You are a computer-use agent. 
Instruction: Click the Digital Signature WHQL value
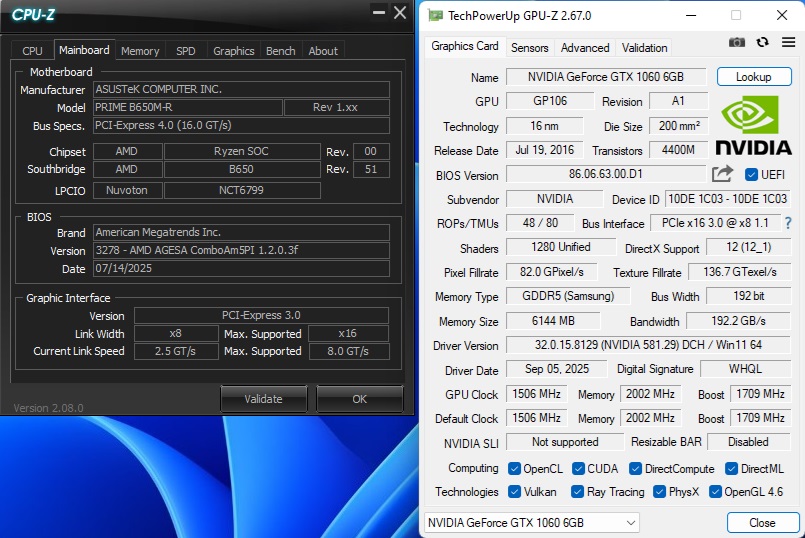(745, 369)
